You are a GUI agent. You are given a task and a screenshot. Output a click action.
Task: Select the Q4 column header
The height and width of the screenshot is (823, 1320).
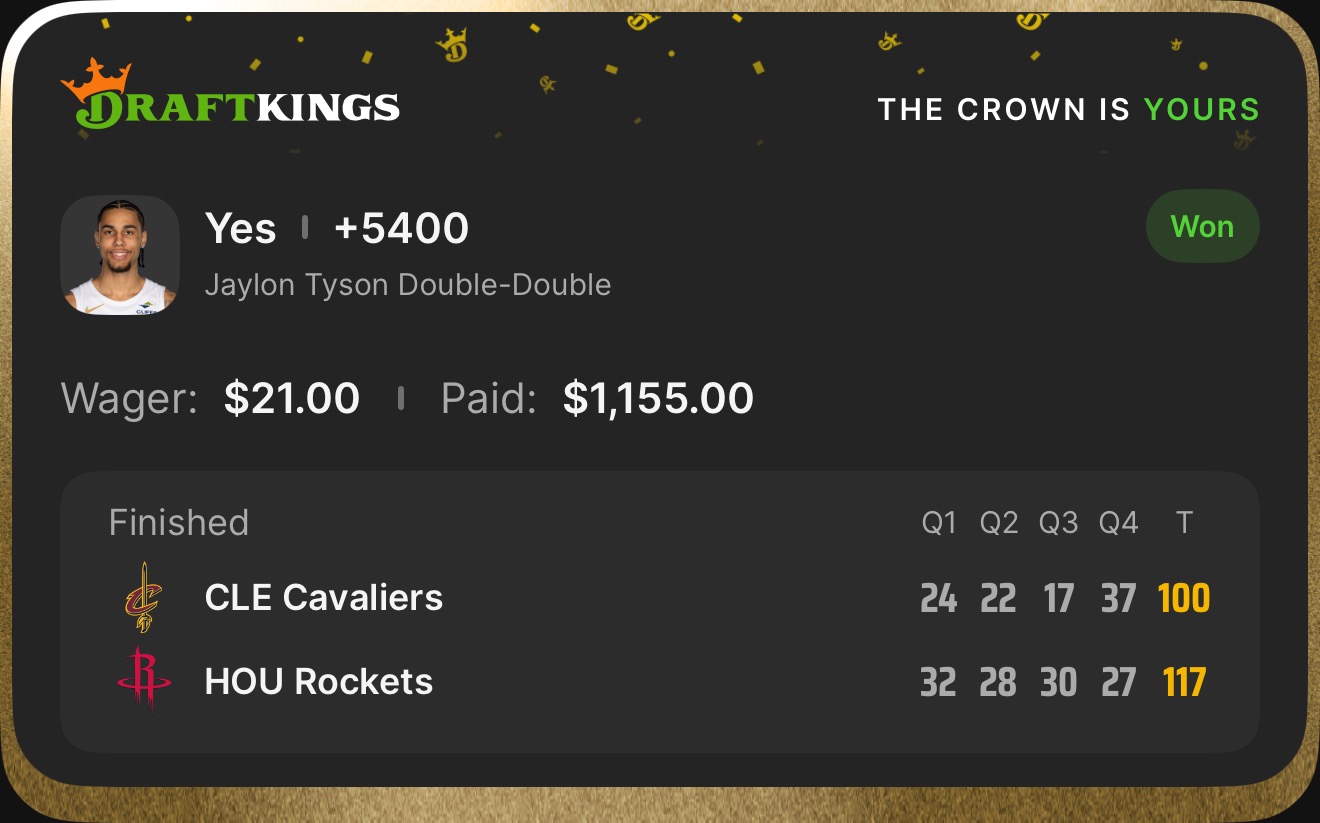click(1118, 522)
